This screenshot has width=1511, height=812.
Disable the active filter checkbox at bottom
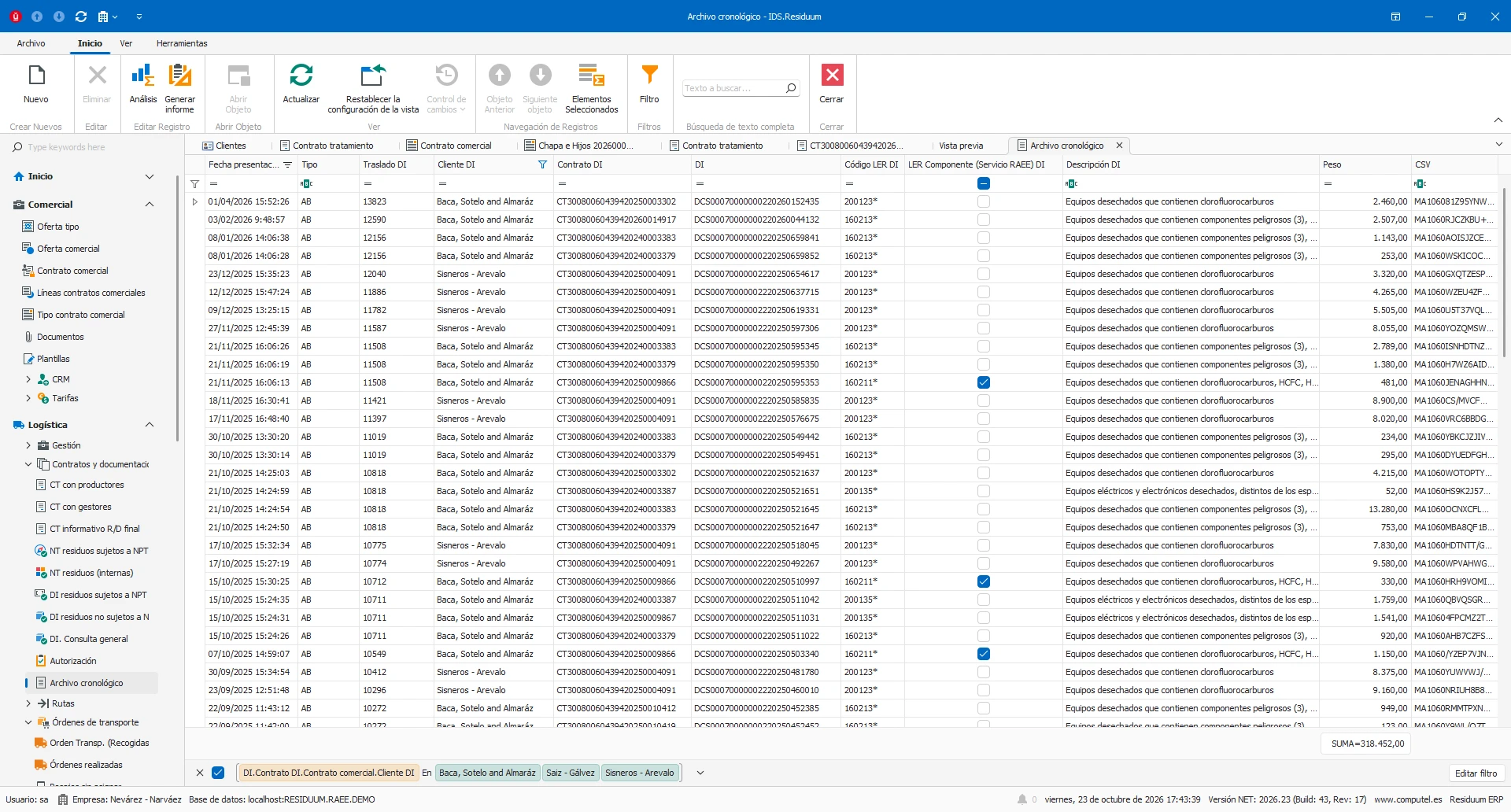[x=218, y=773]
